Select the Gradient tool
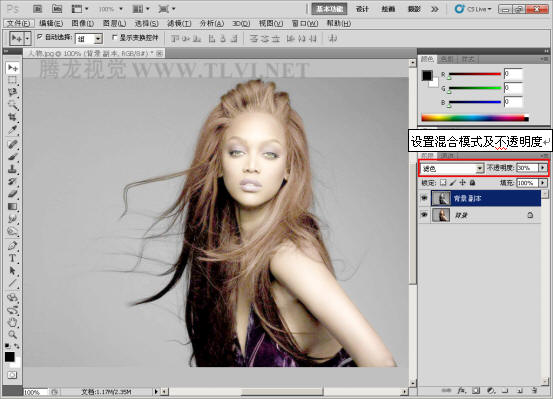This screenshot has width=553, height=399. (13, 206)
